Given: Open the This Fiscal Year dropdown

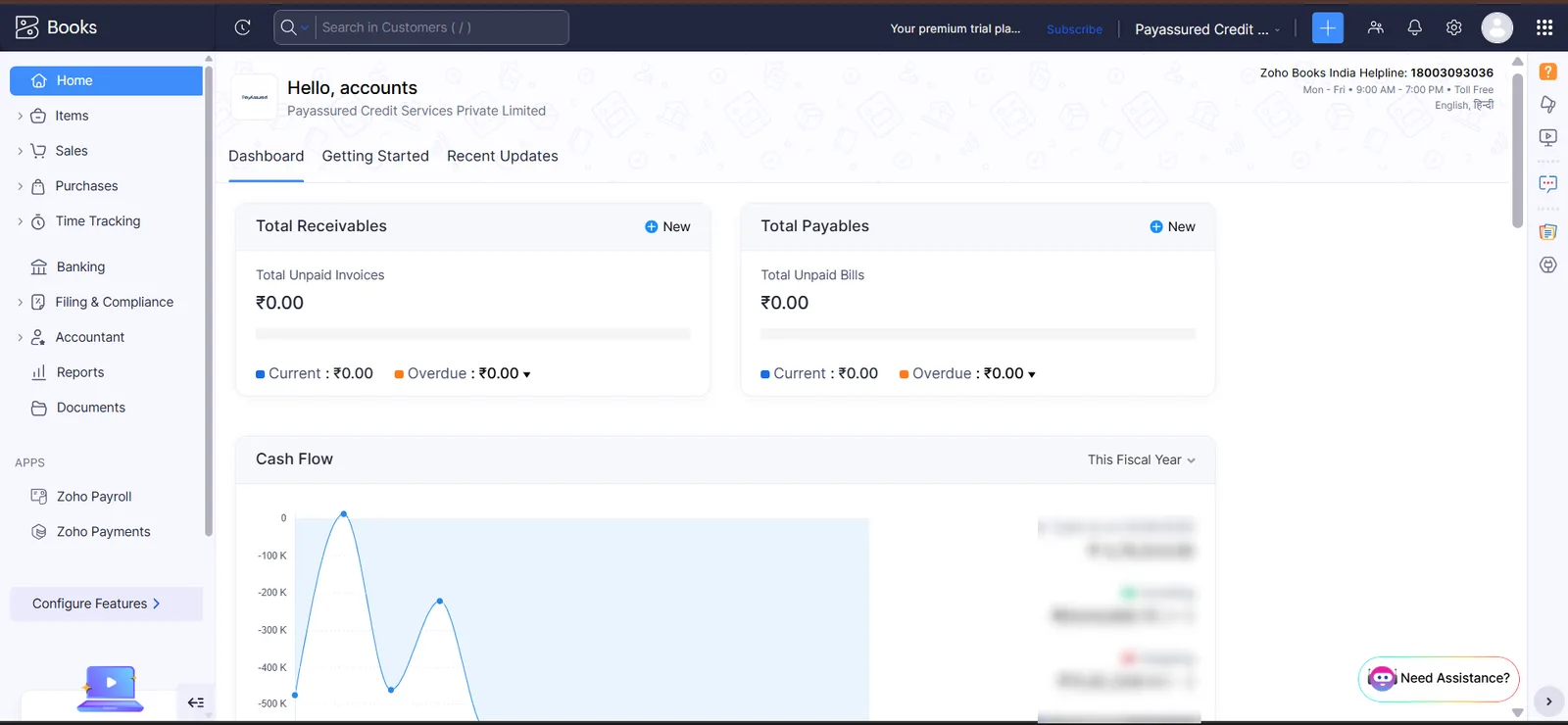Looking at the screenshot, I should (x=1142, y=459).
